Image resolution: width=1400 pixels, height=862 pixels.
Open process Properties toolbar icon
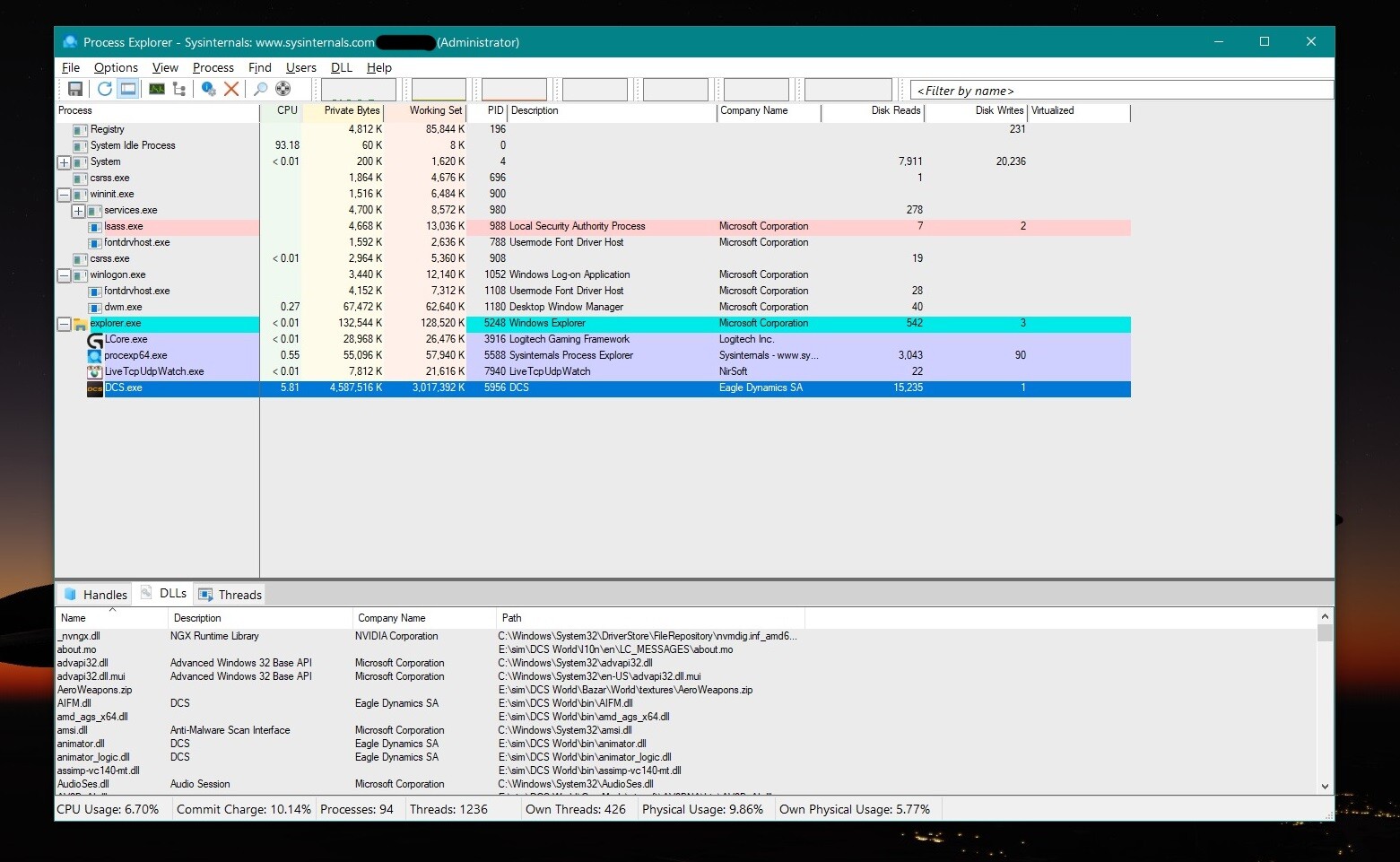tap(208, 89)
